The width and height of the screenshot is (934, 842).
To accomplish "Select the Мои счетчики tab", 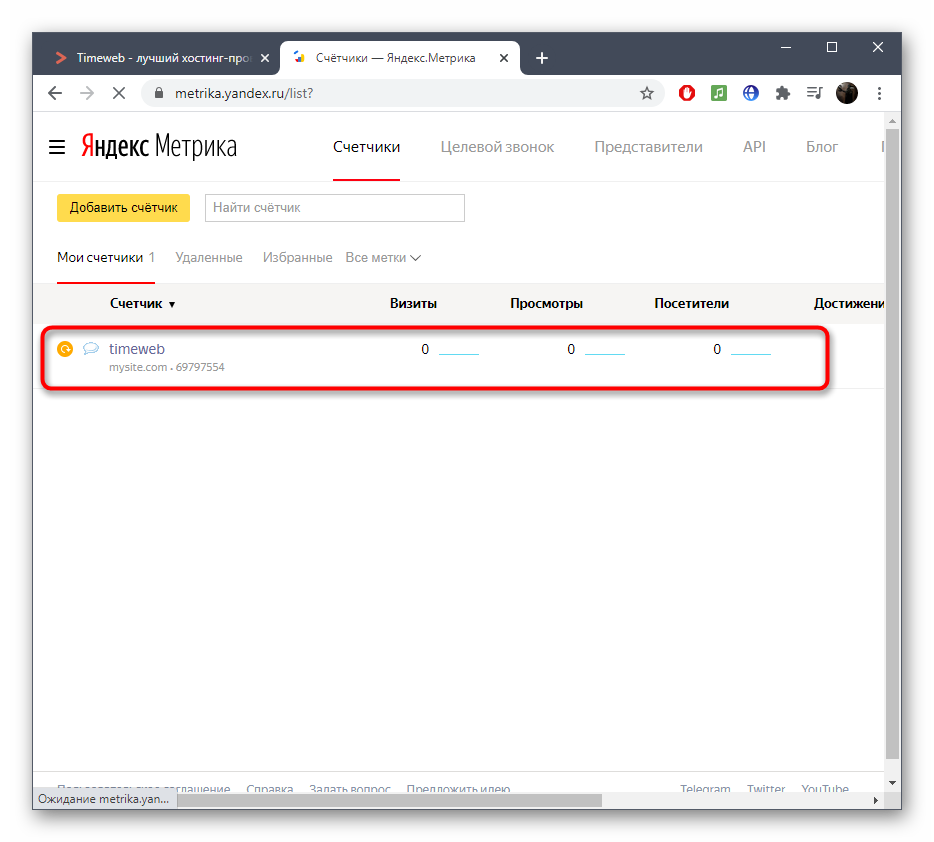I will pos(106,258).
